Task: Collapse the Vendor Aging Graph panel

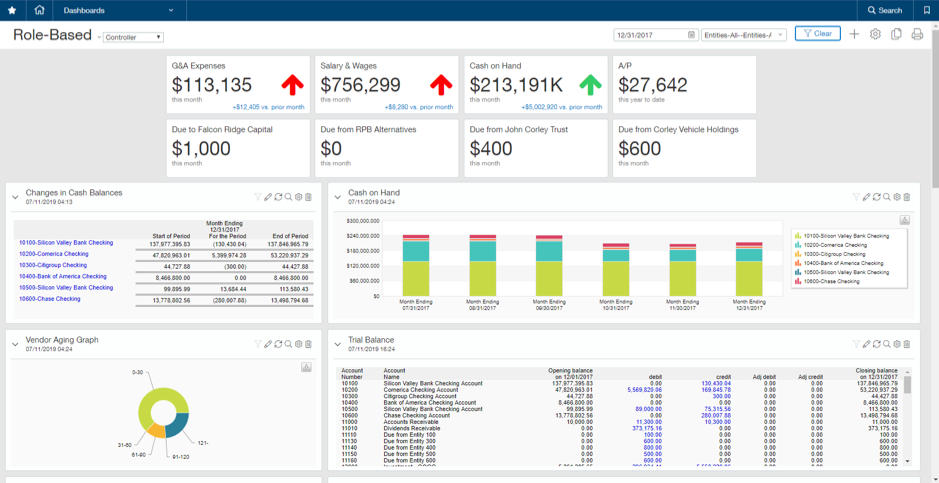Action: coord(16,344)
